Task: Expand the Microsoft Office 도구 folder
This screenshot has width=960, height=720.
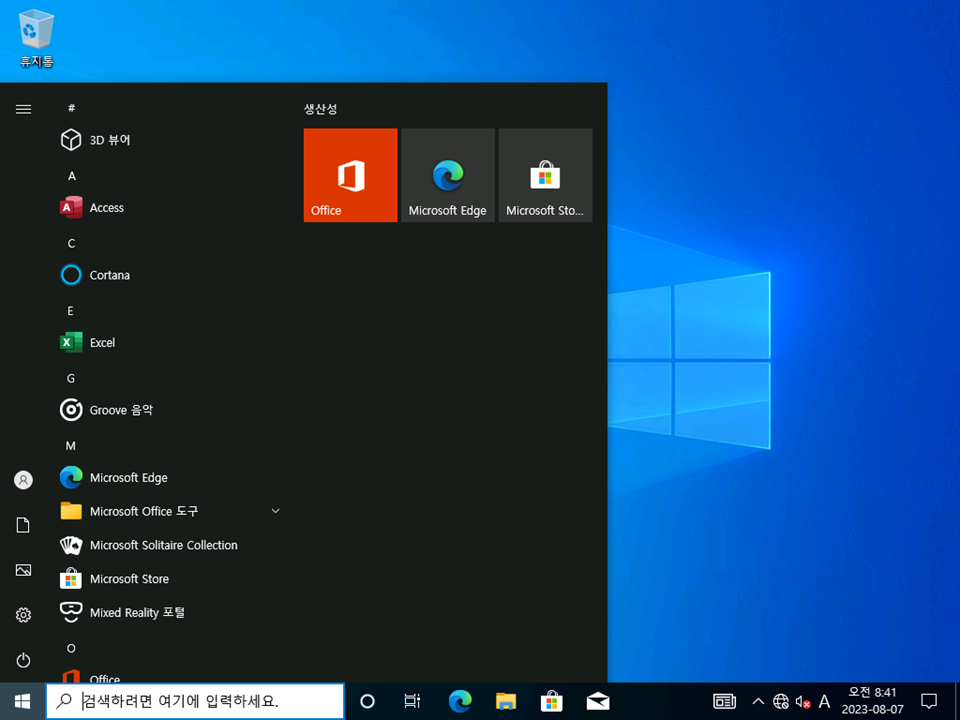Action: click(x=168, y=511)
